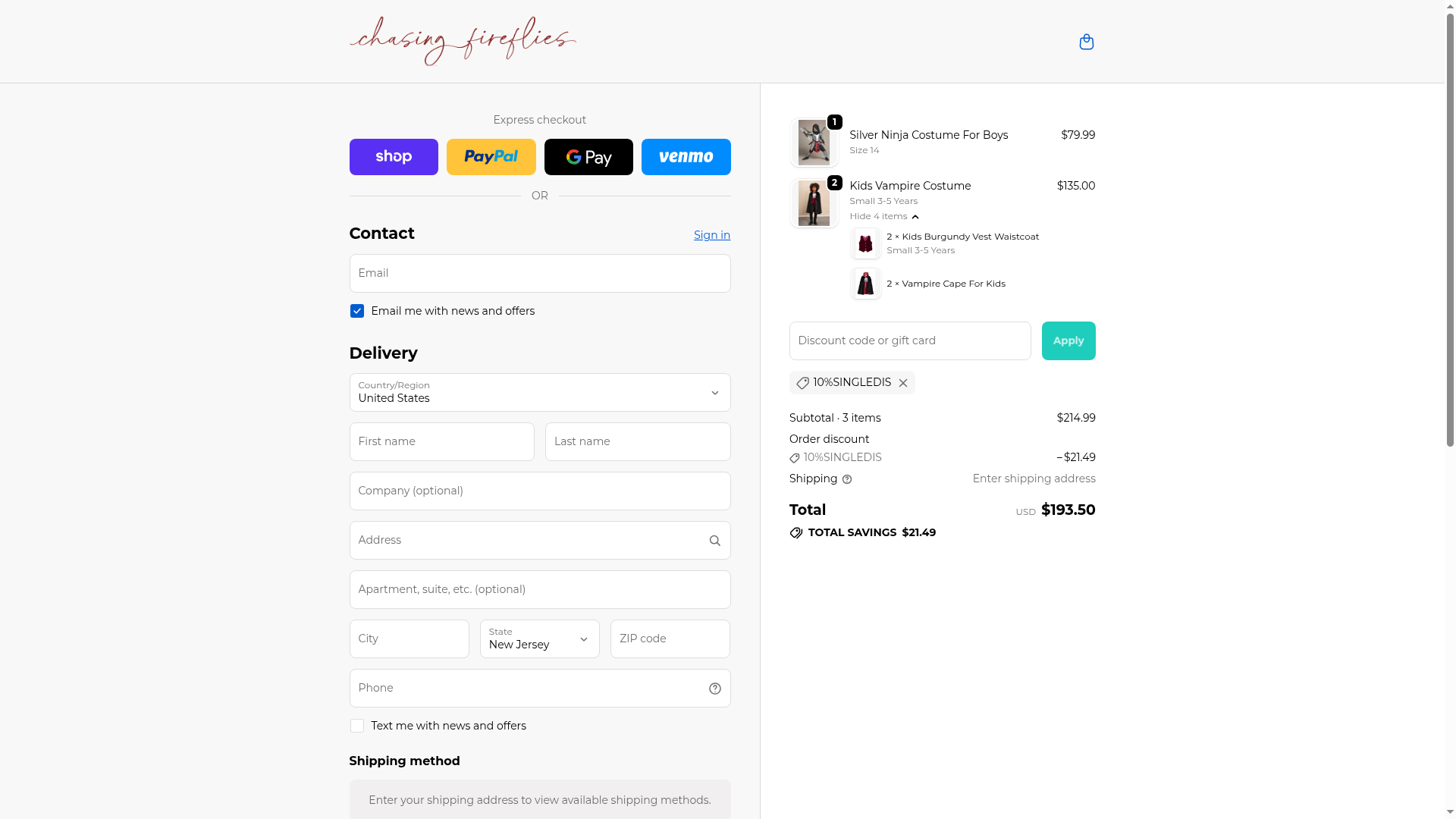
Task: Click the Discount code or gift card field
Action: point(910,340)
